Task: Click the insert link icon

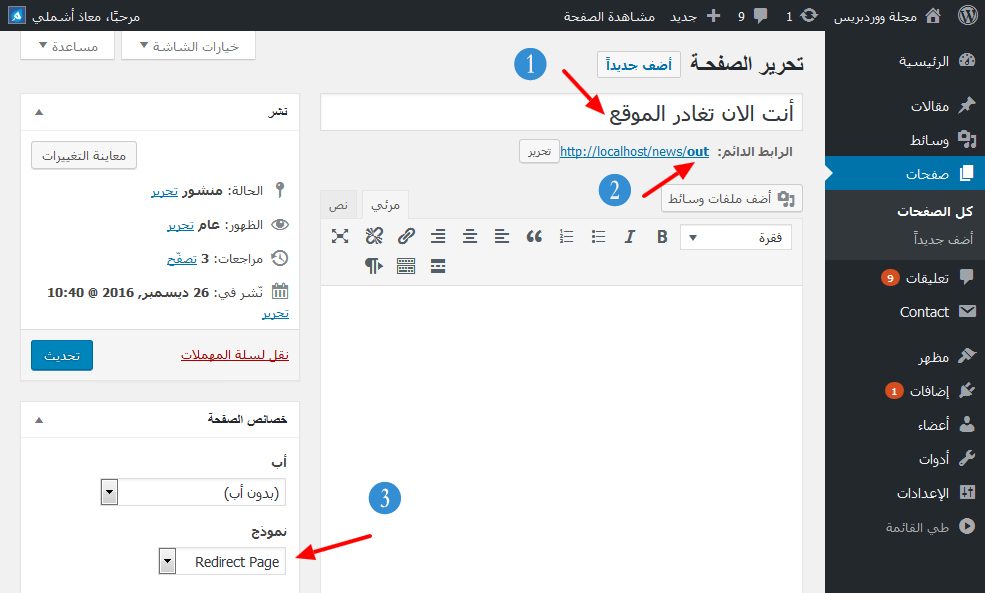Action: (406, 237)
